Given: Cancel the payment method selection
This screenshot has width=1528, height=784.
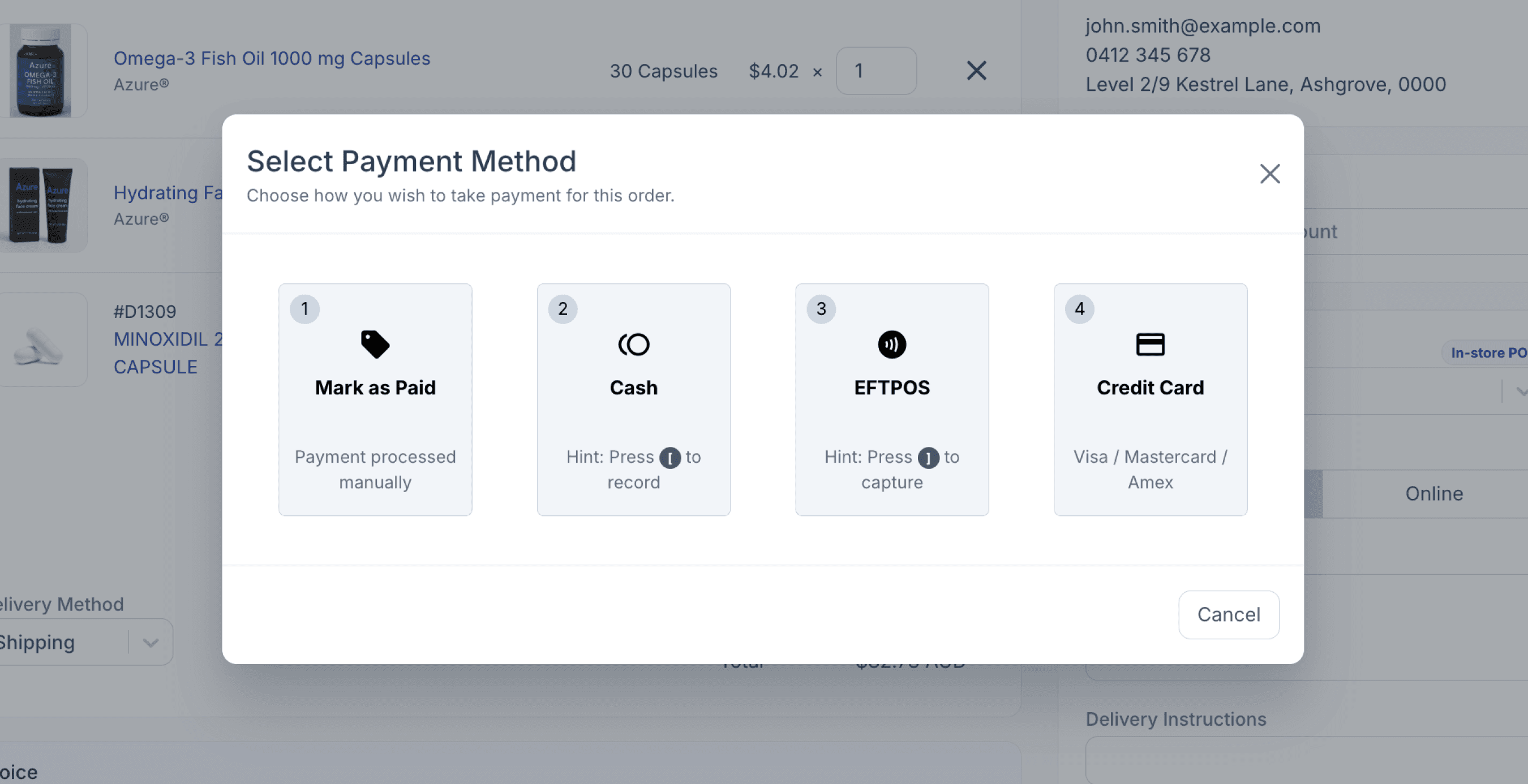Looking at the screenshot, I should click(x=1229, y=614).
